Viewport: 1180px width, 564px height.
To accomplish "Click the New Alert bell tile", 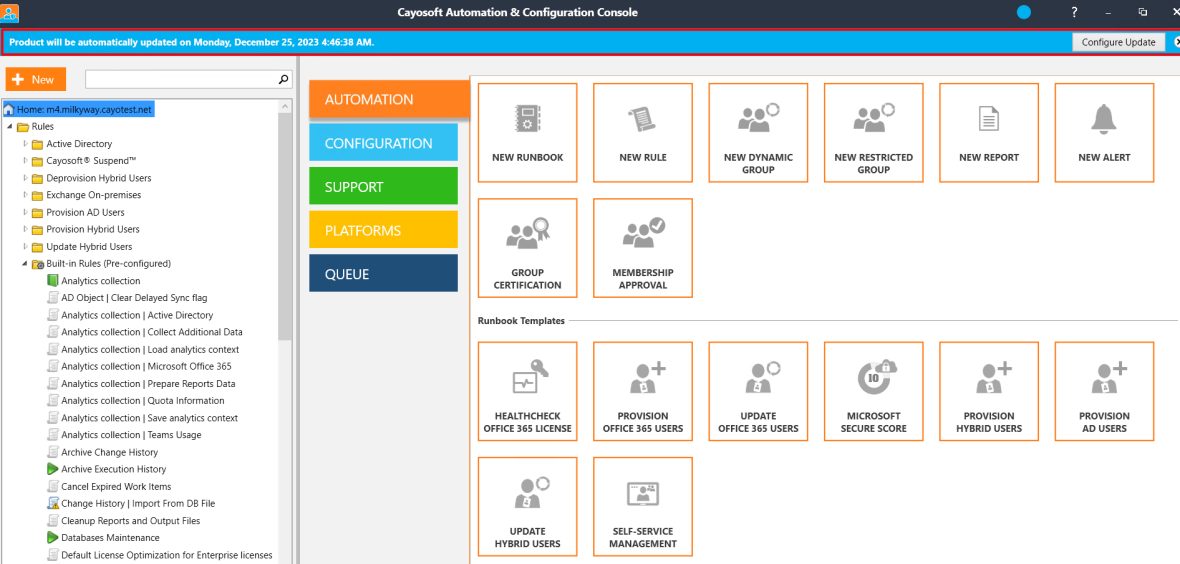I will (x=1104, y=133).
